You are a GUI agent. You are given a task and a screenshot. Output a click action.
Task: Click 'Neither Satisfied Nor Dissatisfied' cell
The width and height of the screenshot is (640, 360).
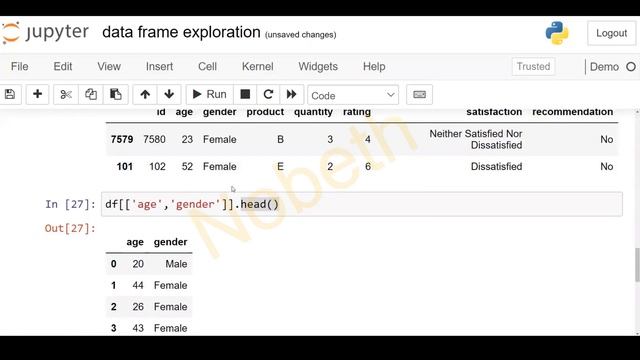pyautogui.click(x=476, y=139)
